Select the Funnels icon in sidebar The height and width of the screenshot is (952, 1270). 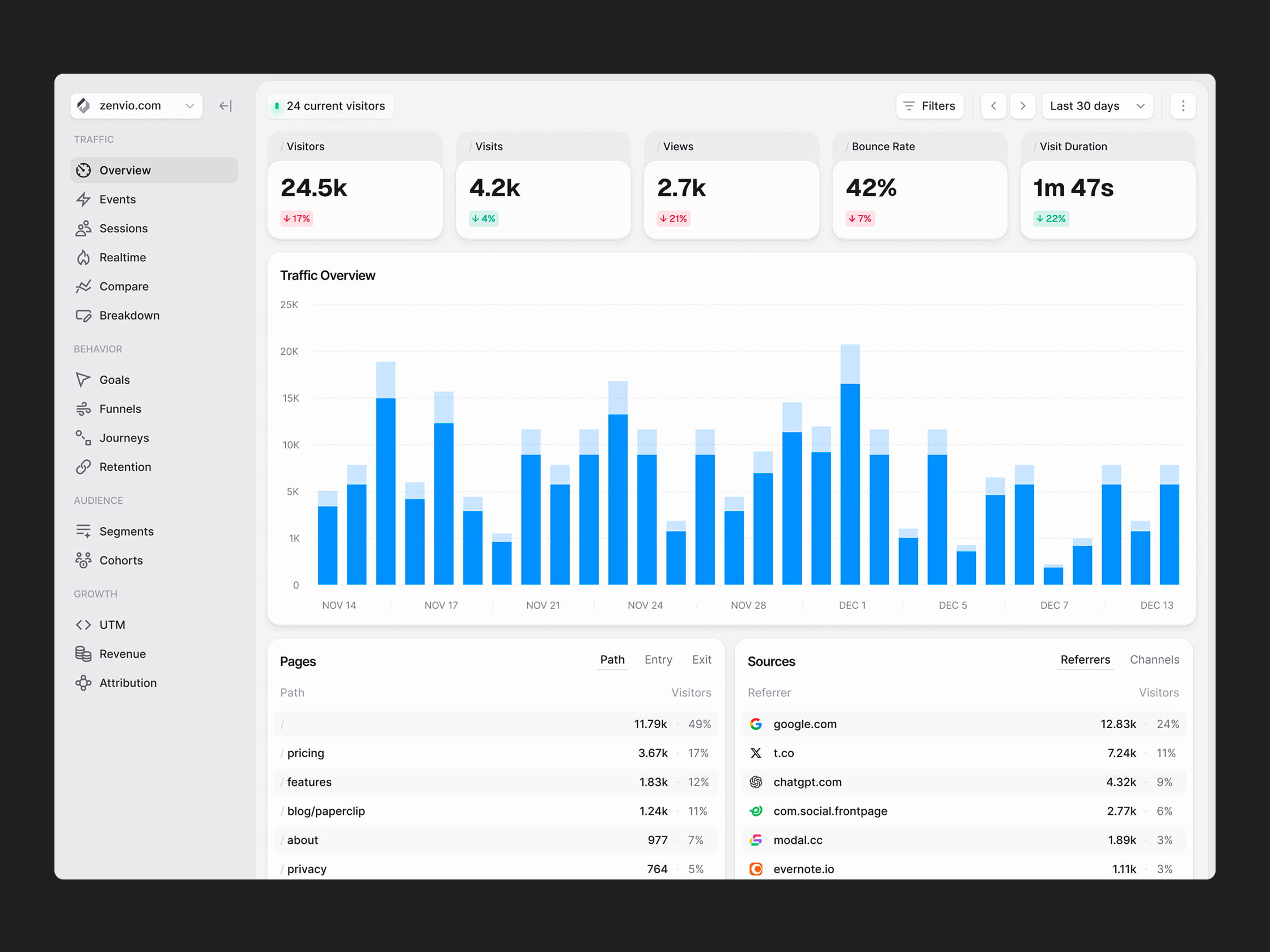pyautogui.click(x=84, y=409)
